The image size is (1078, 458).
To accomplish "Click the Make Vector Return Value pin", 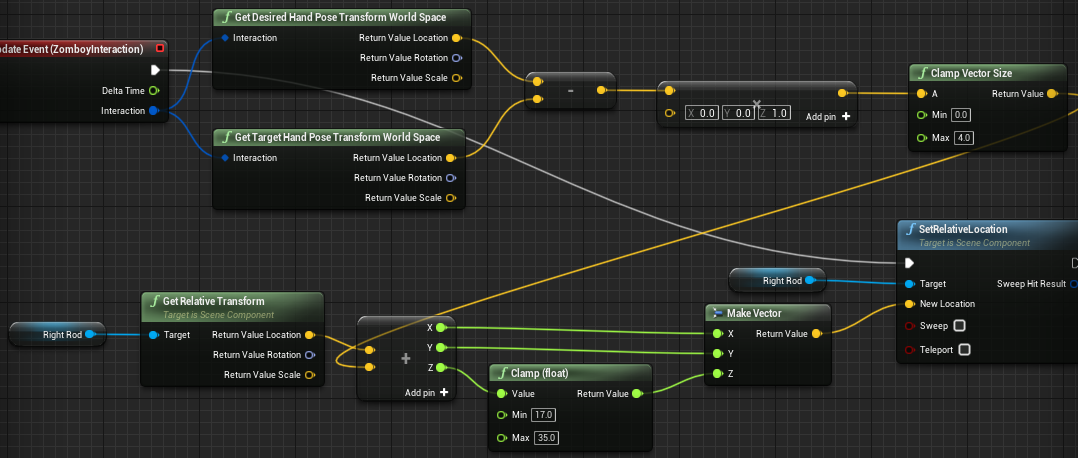I will [x=817, y=334].
